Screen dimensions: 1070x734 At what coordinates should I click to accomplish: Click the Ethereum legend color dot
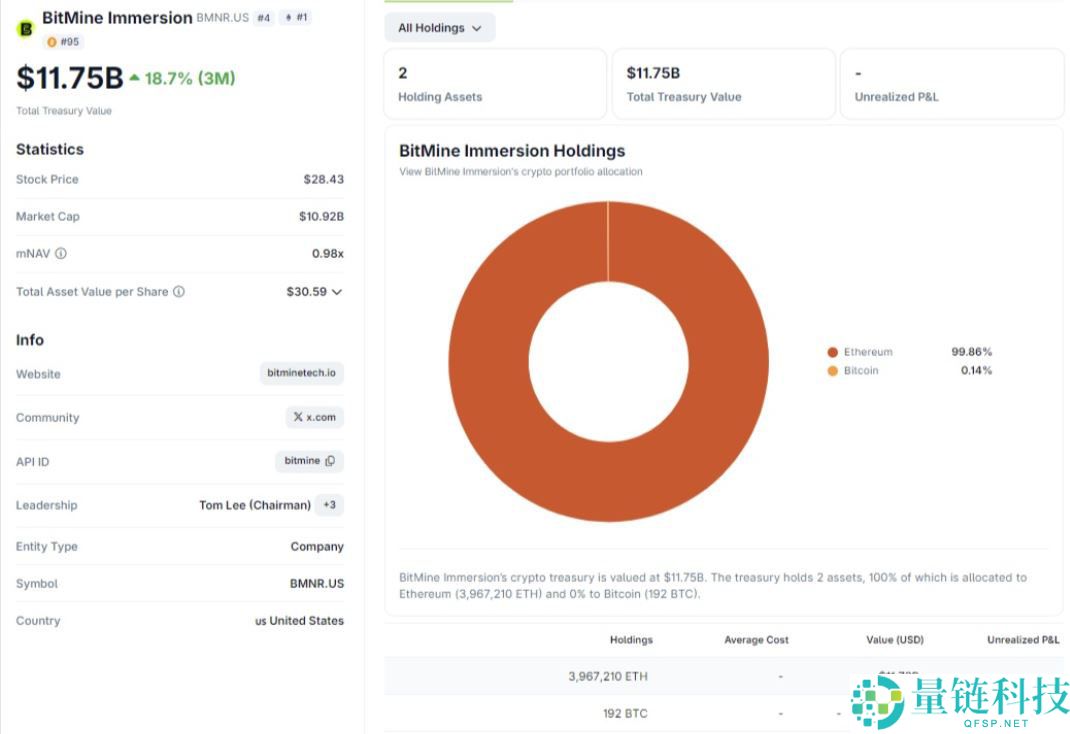pyautogui.click(x=833, y=352)
